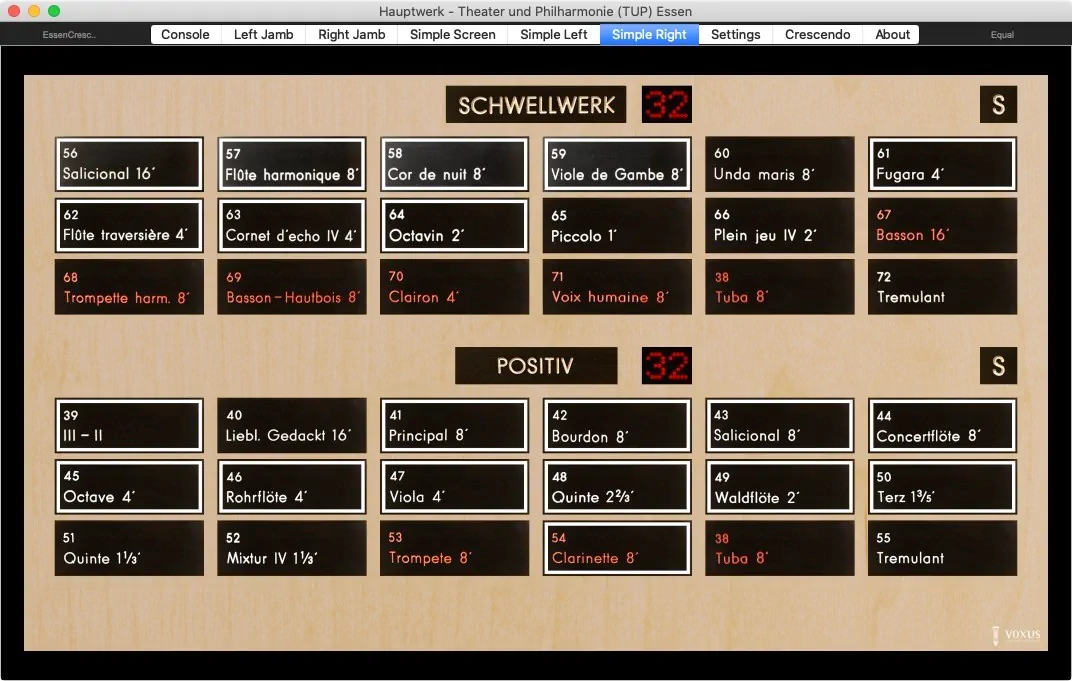Enable the Unda maris 8' stop
The width and height of the screenshot is (1072, 681).
coord(780,164)
